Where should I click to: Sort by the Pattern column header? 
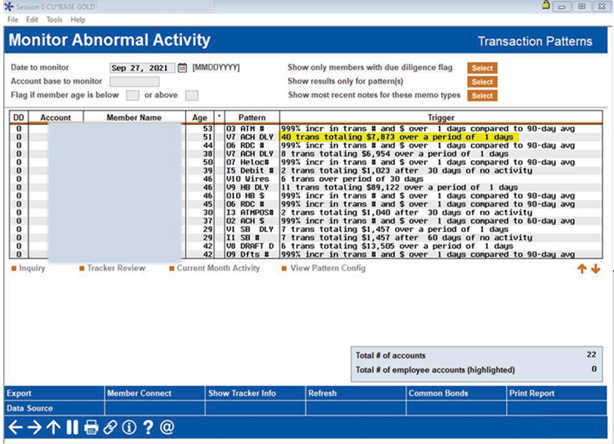[x=252, y=117]
